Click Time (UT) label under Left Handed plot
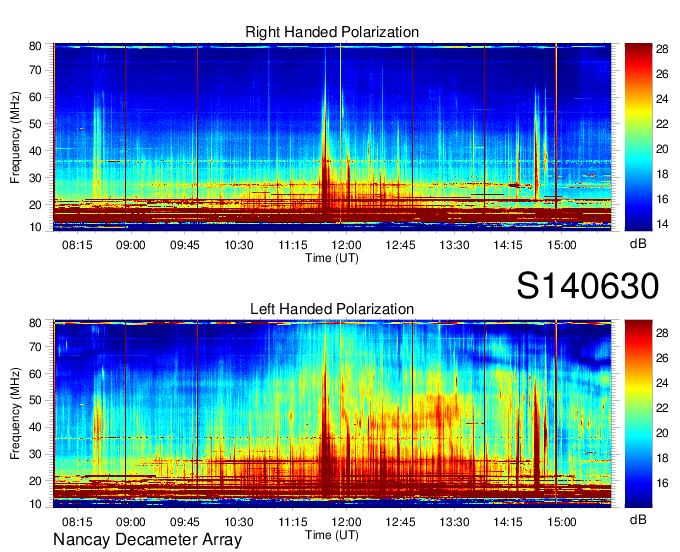This screenshot has width=680, height=552. pyautogui.click(x=332, y=535)
